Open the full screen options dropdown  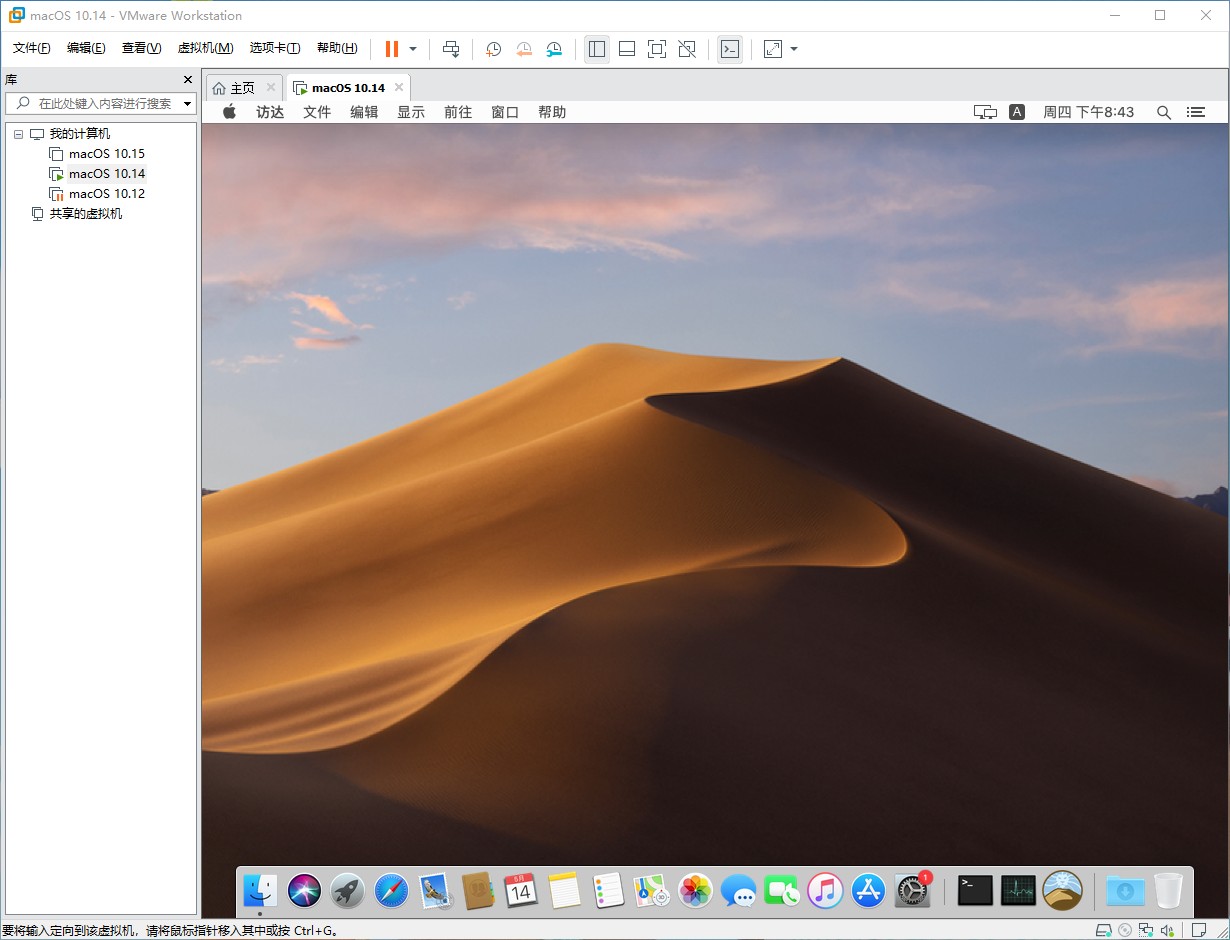click(793, 48)
